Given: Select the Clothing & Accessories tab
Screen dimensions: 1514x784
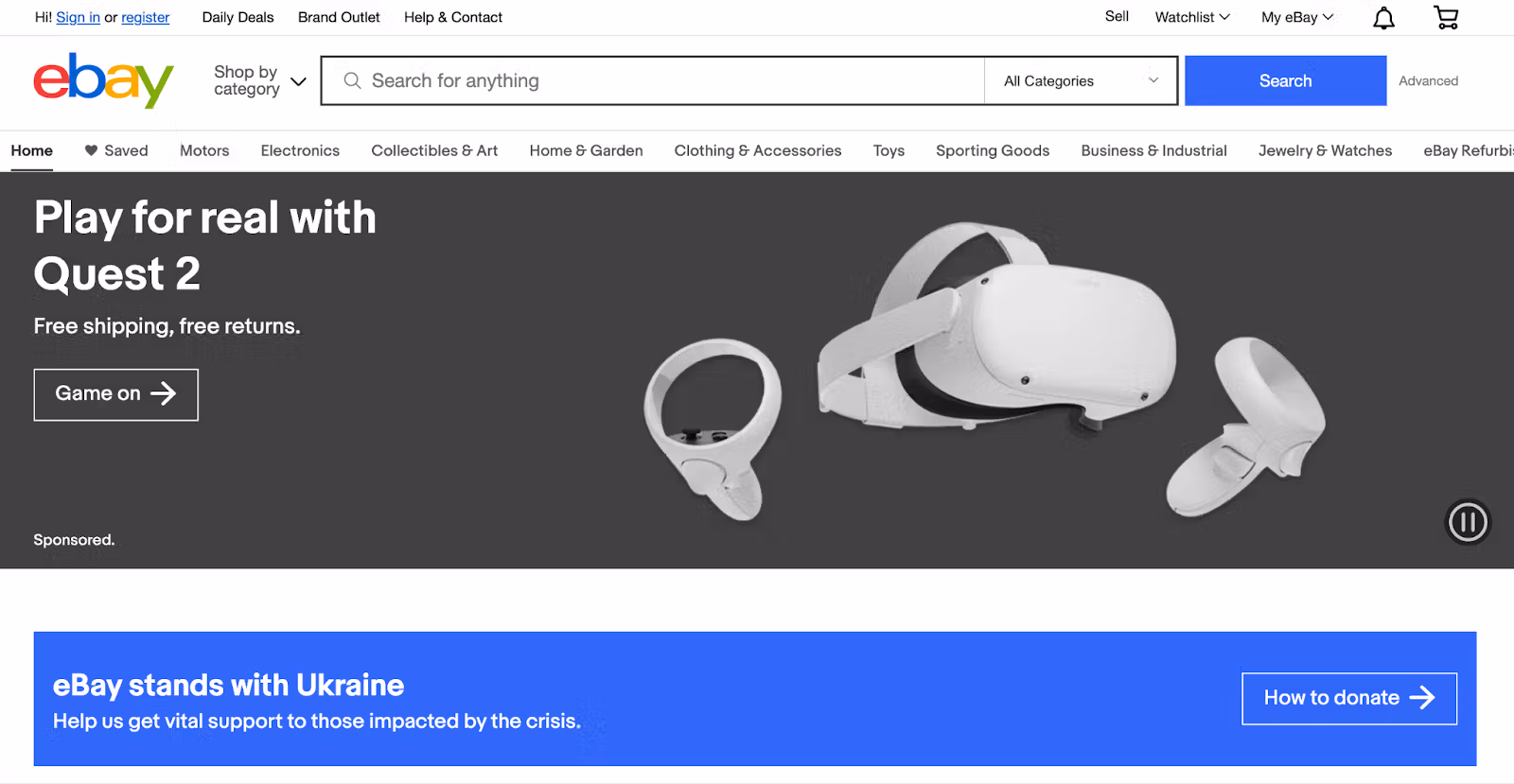Looking at the screenshot, I should (x=758, y=150).
